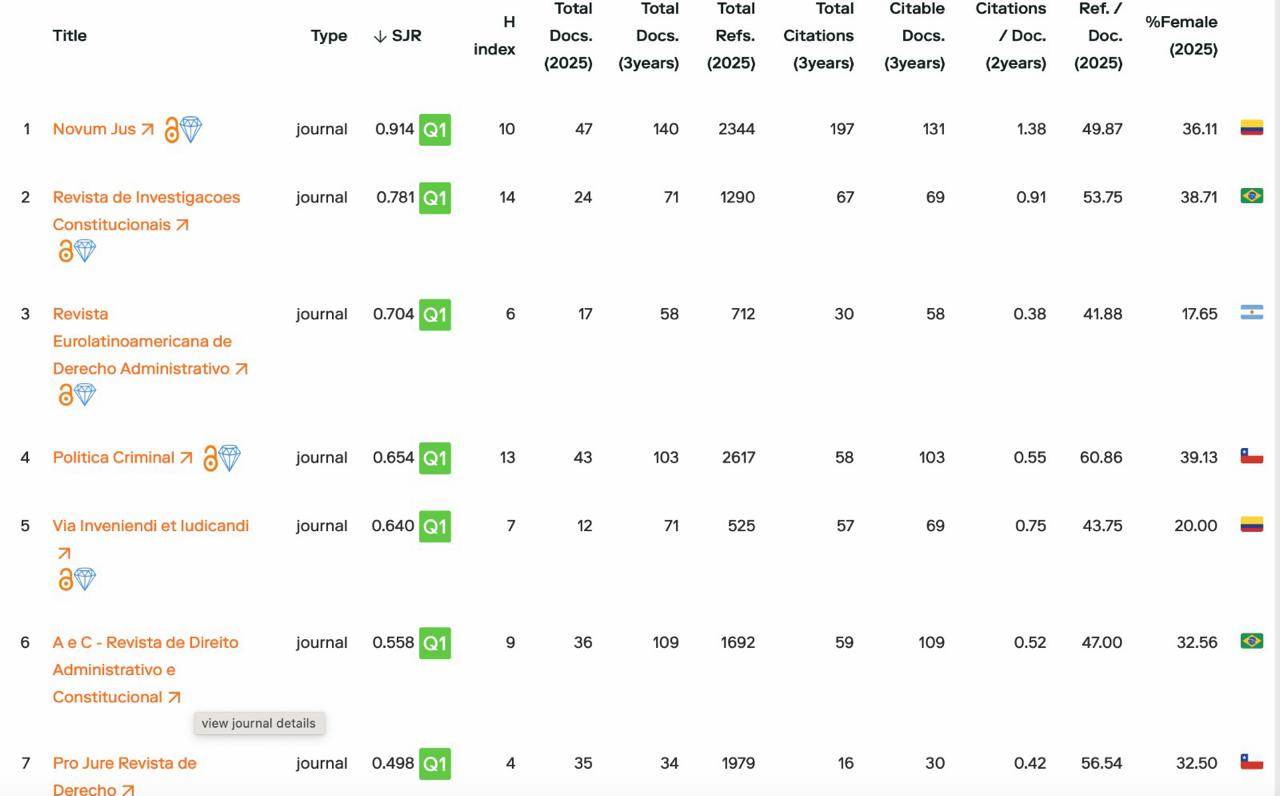Click the H index column header
This screenshot has height=796, width=1280.
pyautogui.click(x=495, y=36)
